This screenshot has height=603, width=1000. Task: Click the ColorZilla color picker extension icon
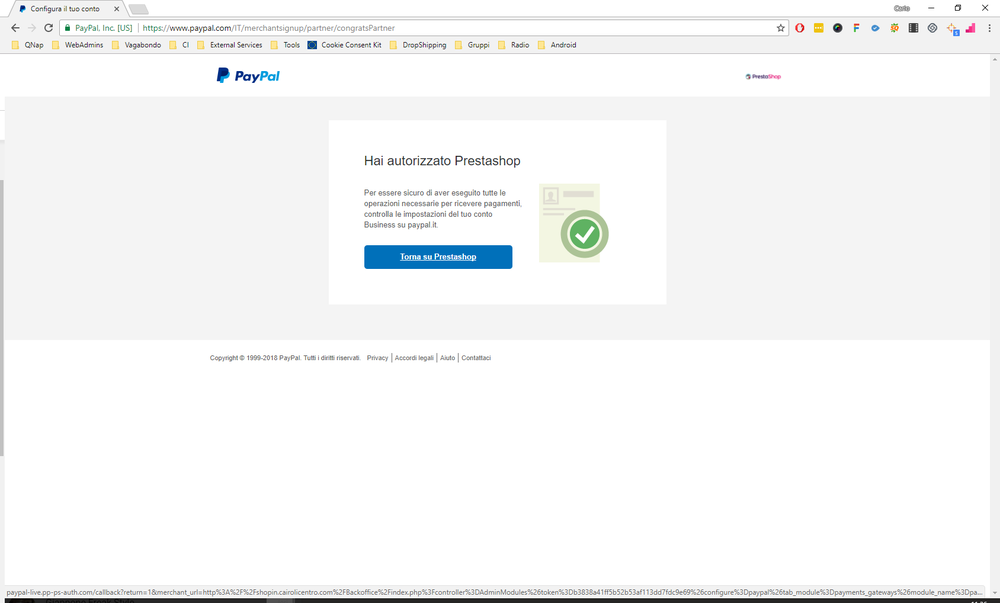click(x=837, y=28)
